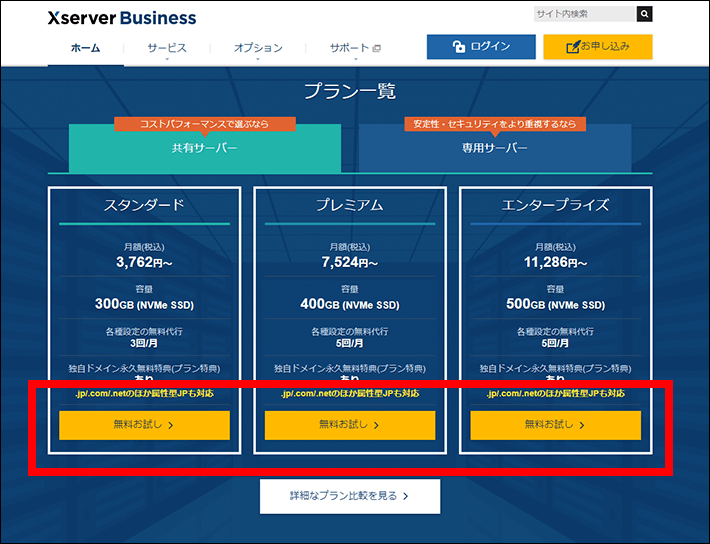Viewport: 710px width, 544px height.
Task: Click the site search input field
Action: (585, 14)
